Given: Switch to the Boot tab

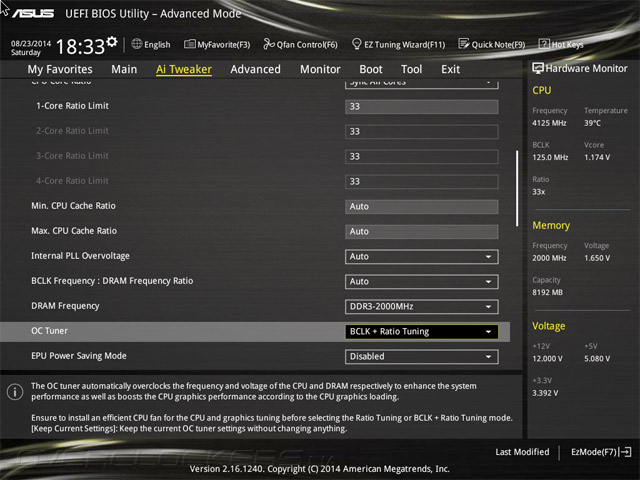Looking at the screenshot, I should pyautogui.click(x=371, y=69).
